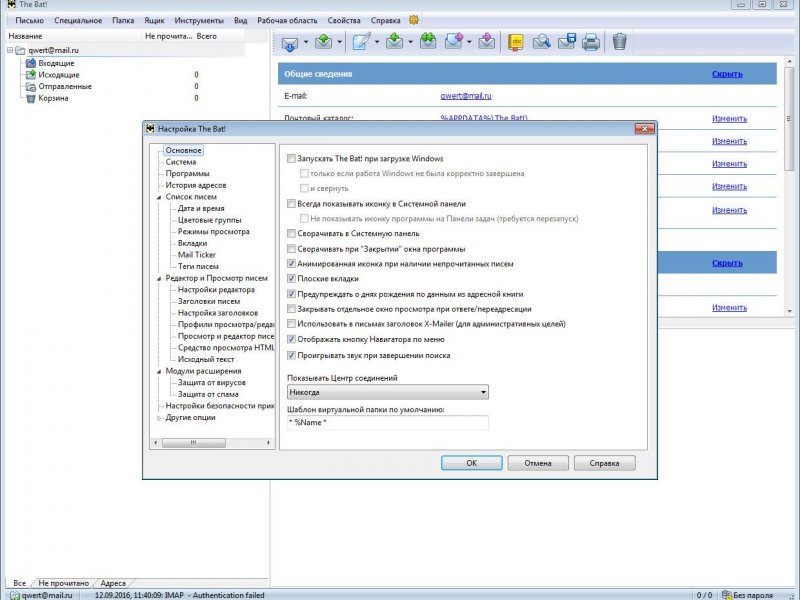Image resolution: width=800 pixels, height=600 pixels.
Task: Open the Инструменты menu
Action: pyautogui.click(x=199, y=20)
